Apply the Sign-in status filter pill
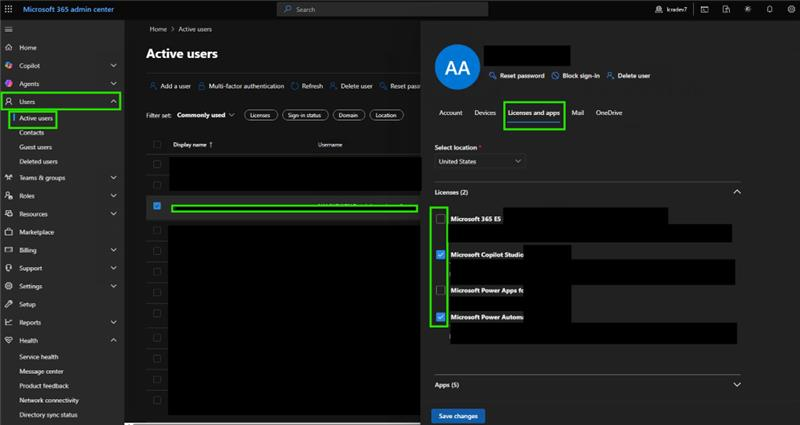Image resolution: width=800 pixels, height=425 pixels. tap(304, 115)
